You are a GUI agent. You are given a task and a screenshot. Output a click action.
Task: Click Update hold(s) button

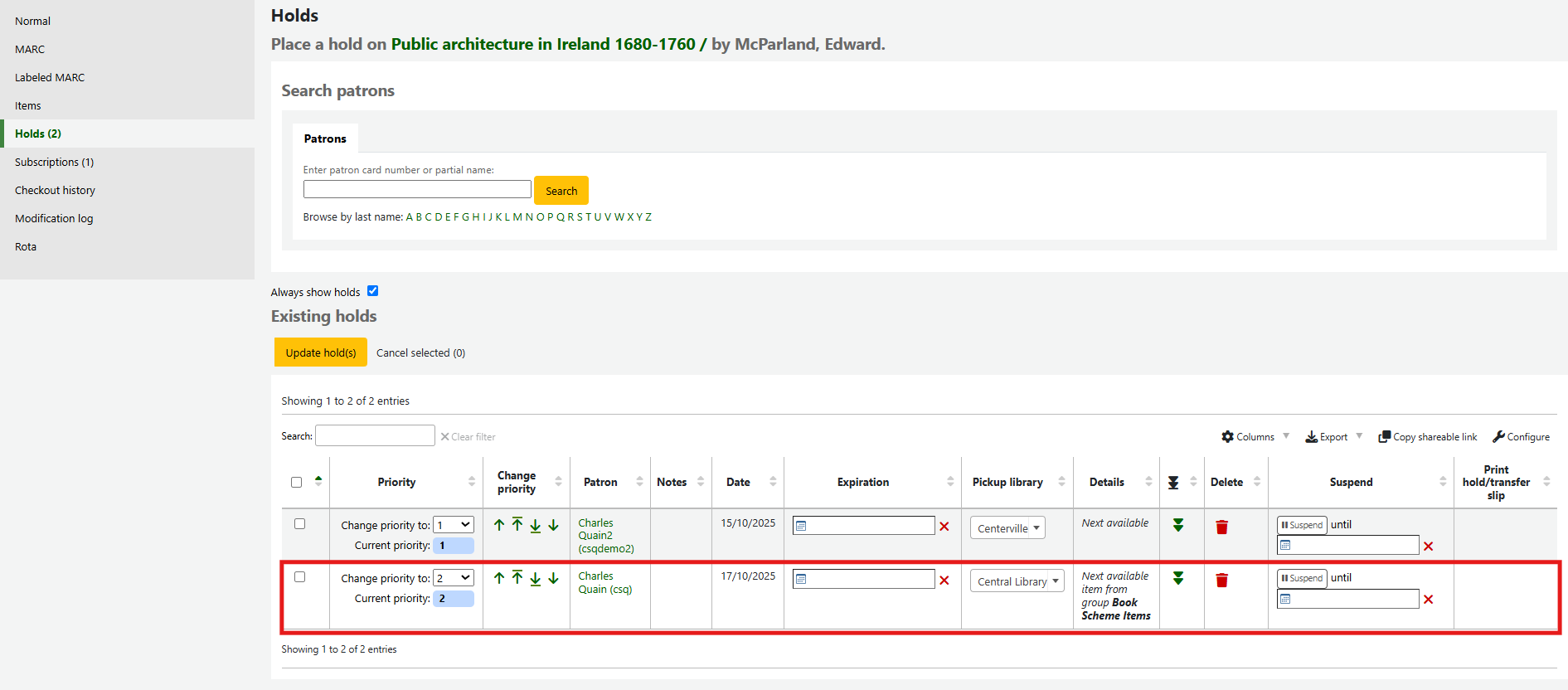[x=321, y=352]
